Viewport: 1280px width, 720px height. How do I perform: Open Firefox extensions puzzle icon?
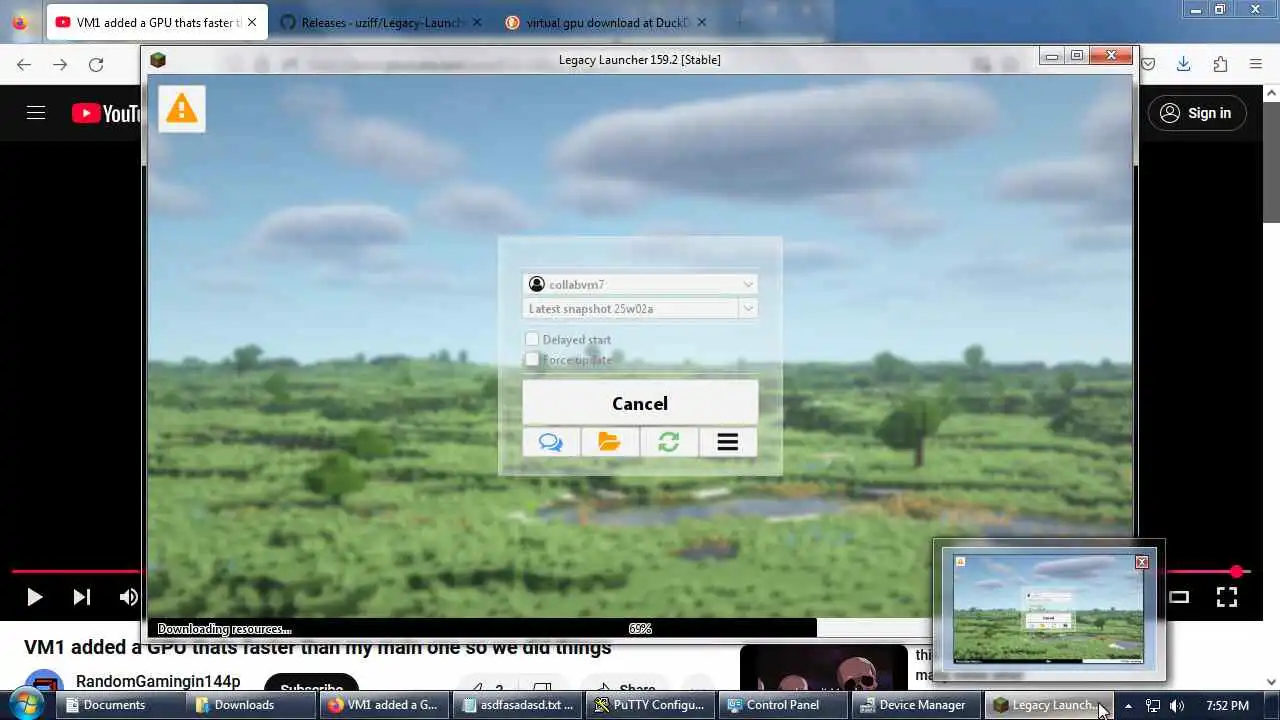pos(1220,64)
